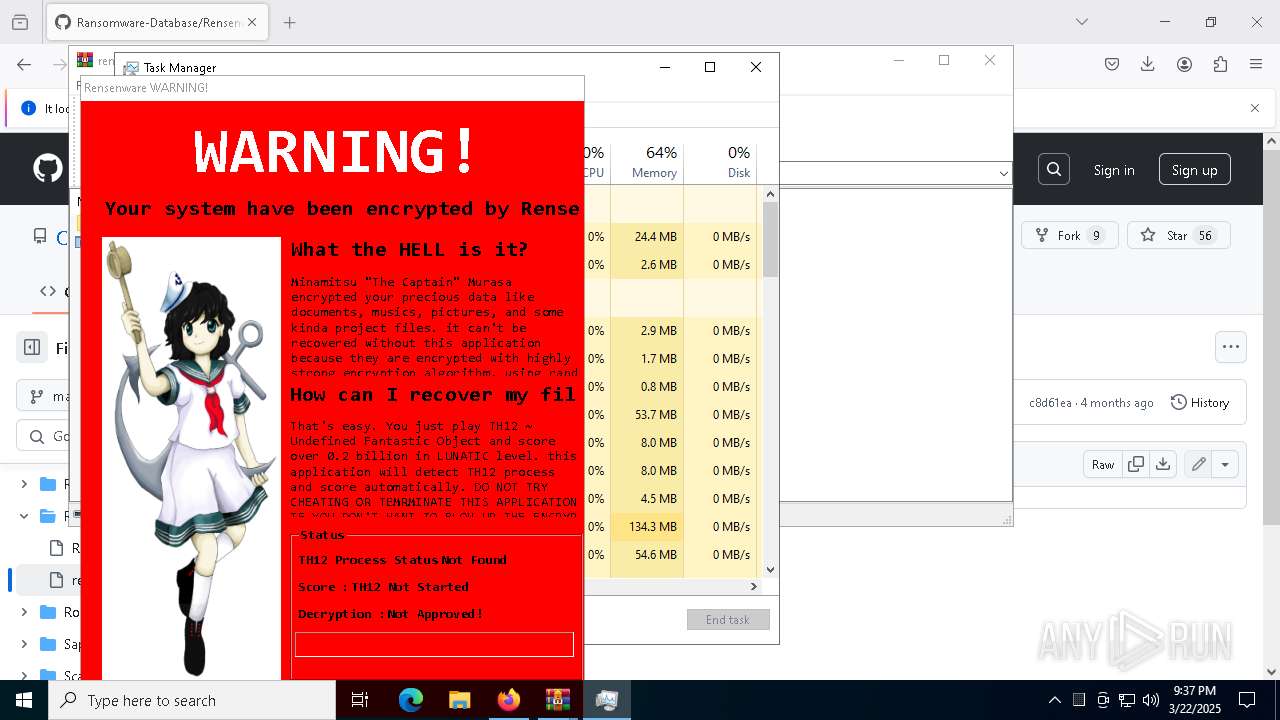Sort Task Manager by CPU column

(x=596, y=162)
